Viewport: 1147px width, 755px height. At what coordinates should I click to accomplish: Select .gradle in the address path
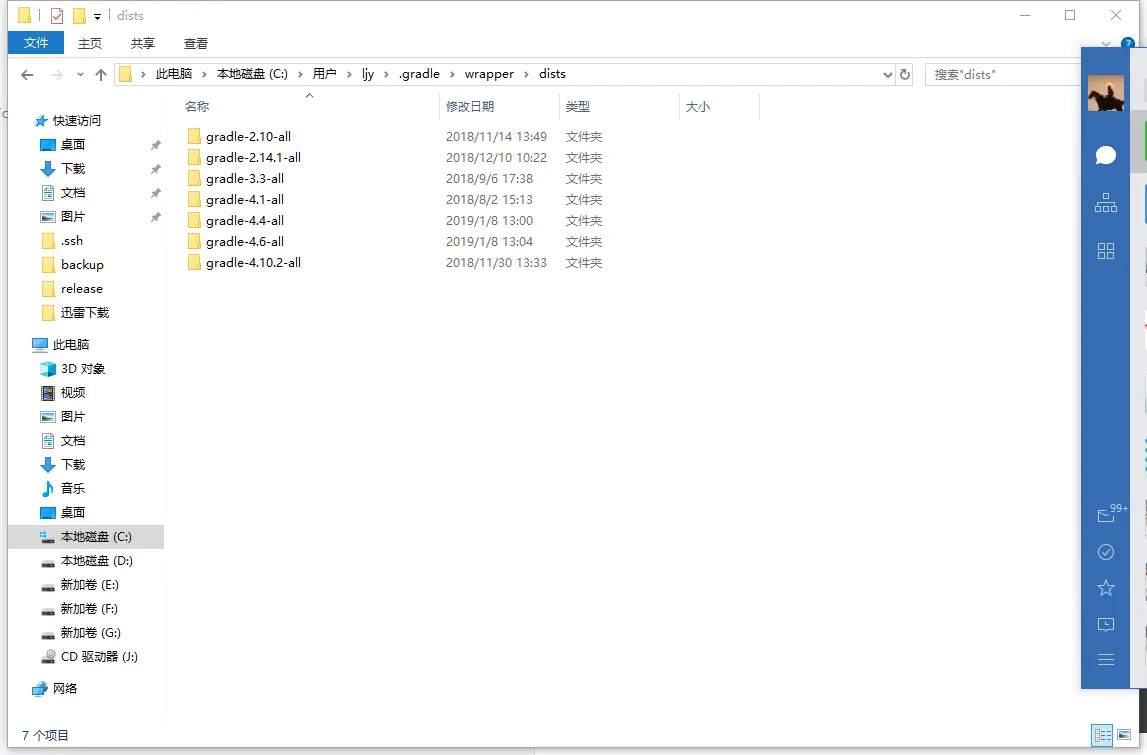419,74
